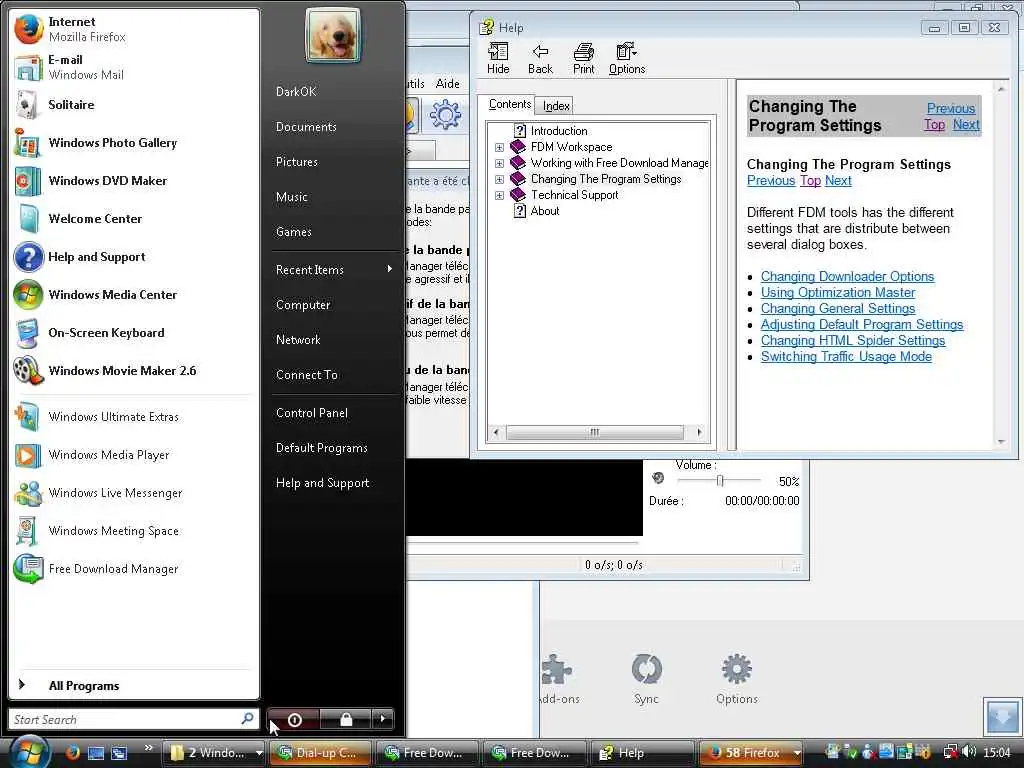
Task: Launch Windows Media Center
Action: [134, 295]
